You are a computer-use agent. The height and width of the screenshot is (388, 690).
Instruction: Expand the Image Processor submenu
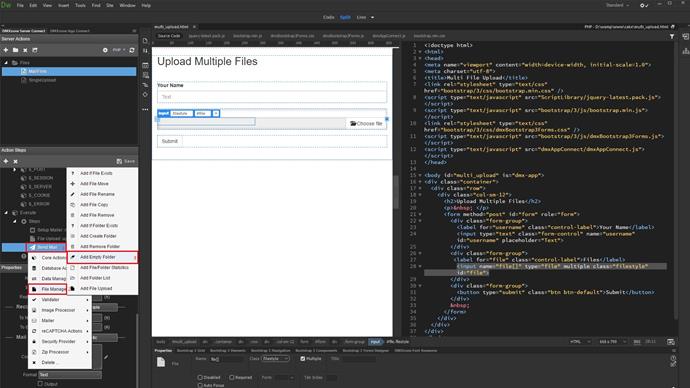[60, 310]
